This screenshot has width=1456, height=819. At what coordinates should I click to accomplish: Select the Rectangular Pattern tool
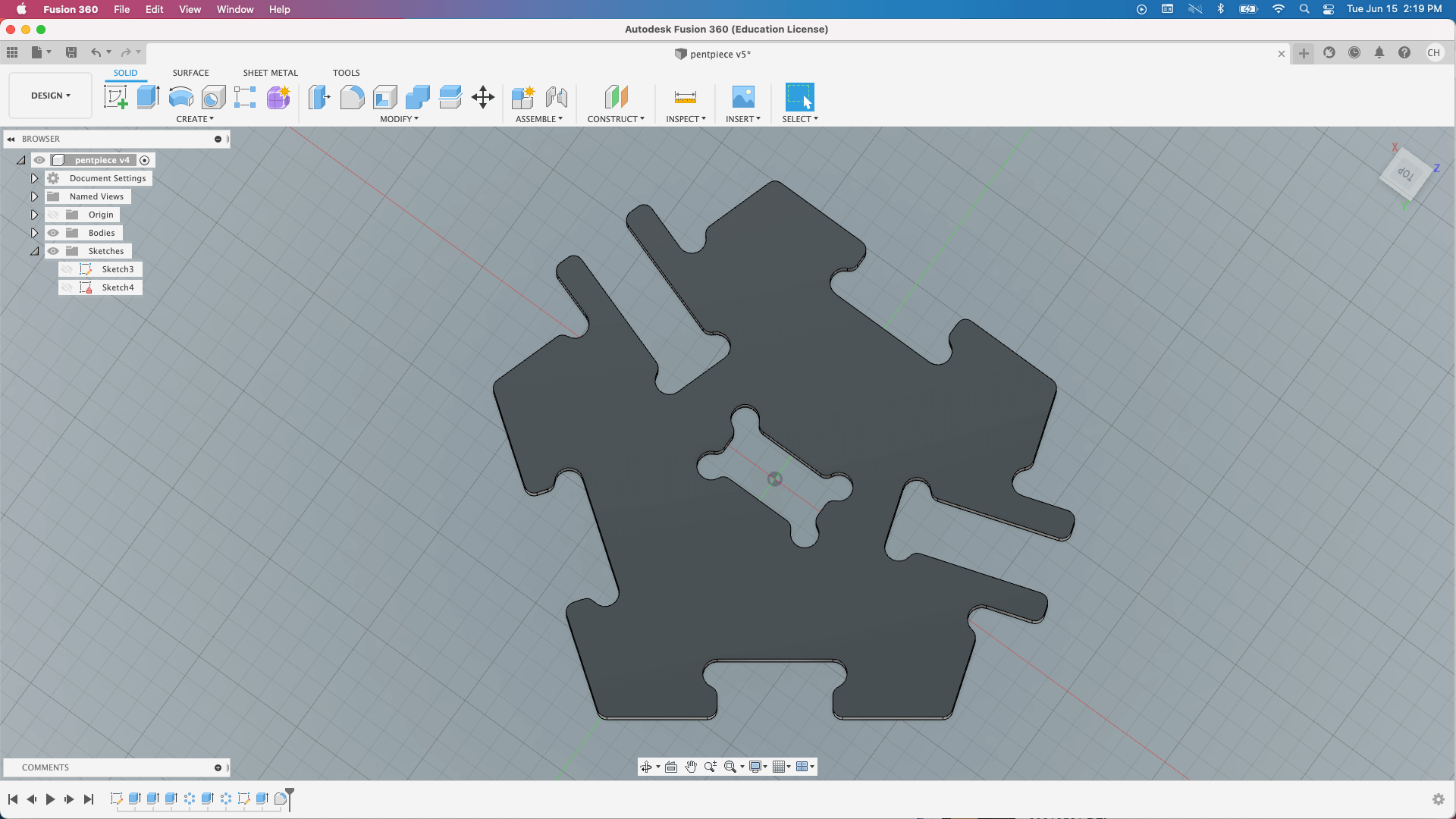click(245, 97)
